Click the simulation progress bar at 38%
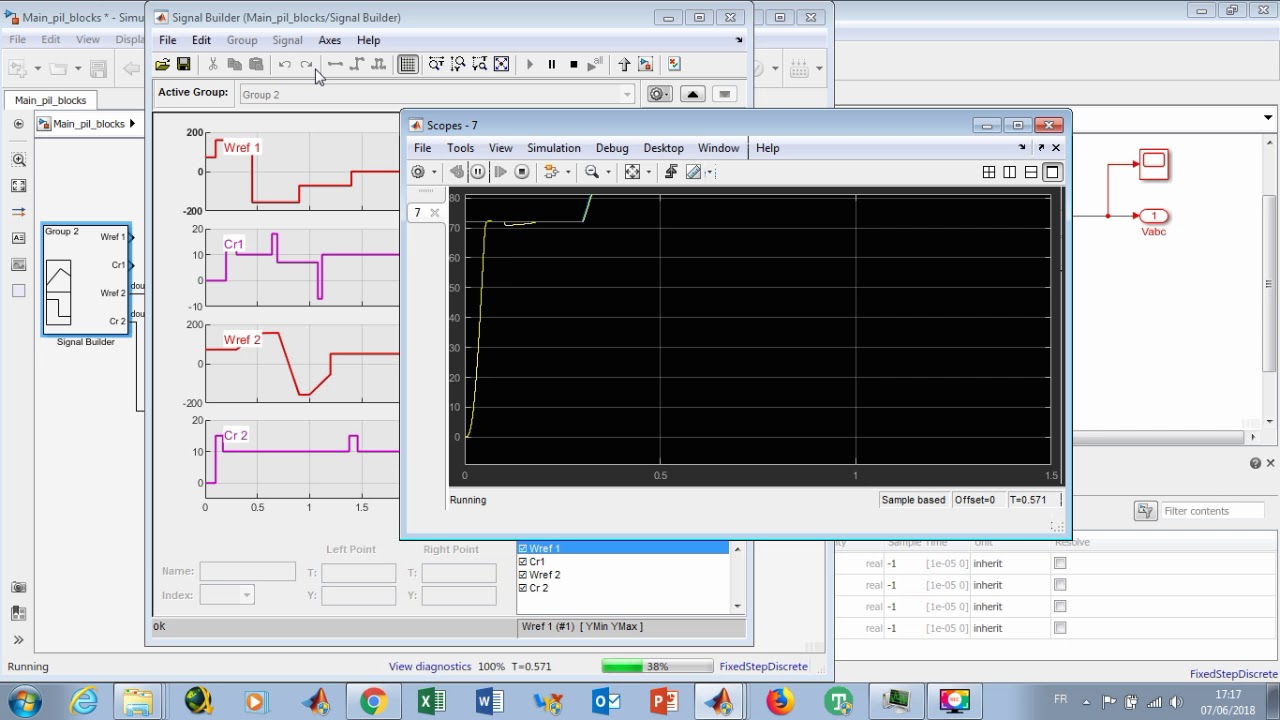The width and height of the screenshot is (1280, 720). (x=657, y=667)
